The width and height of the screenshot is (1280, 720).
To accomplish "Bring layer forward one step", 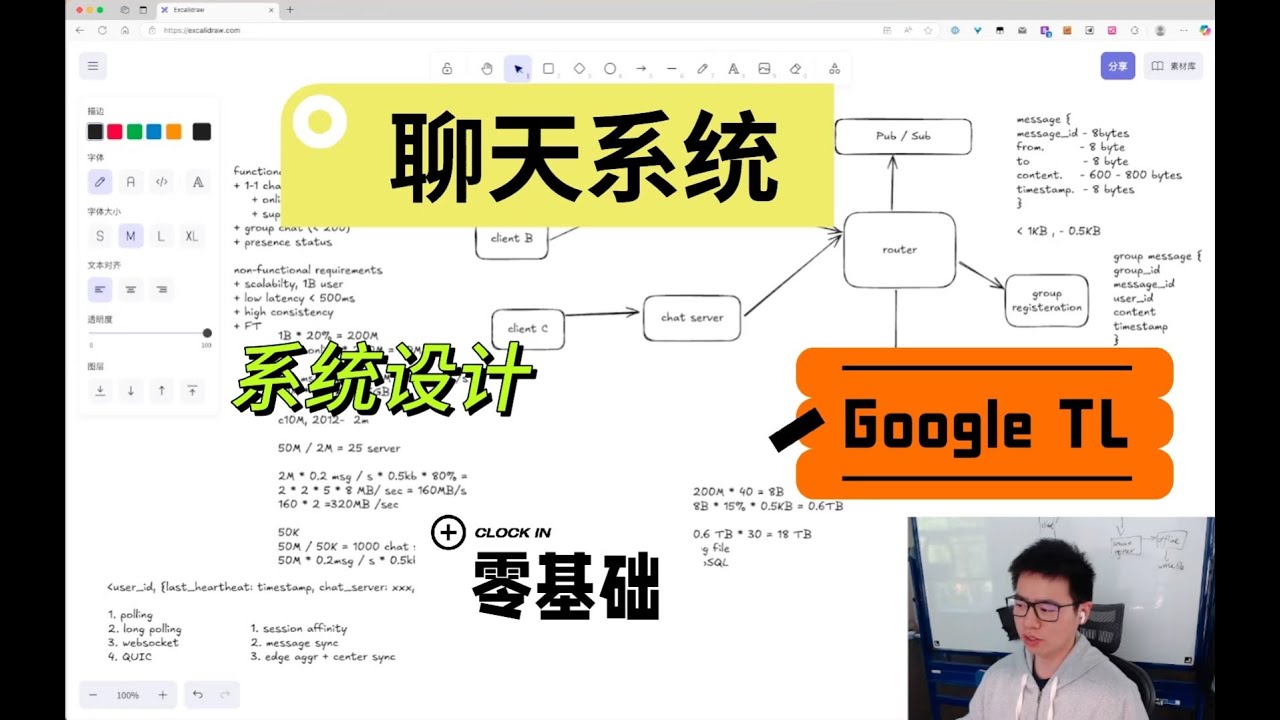I will tap(161, 391).
